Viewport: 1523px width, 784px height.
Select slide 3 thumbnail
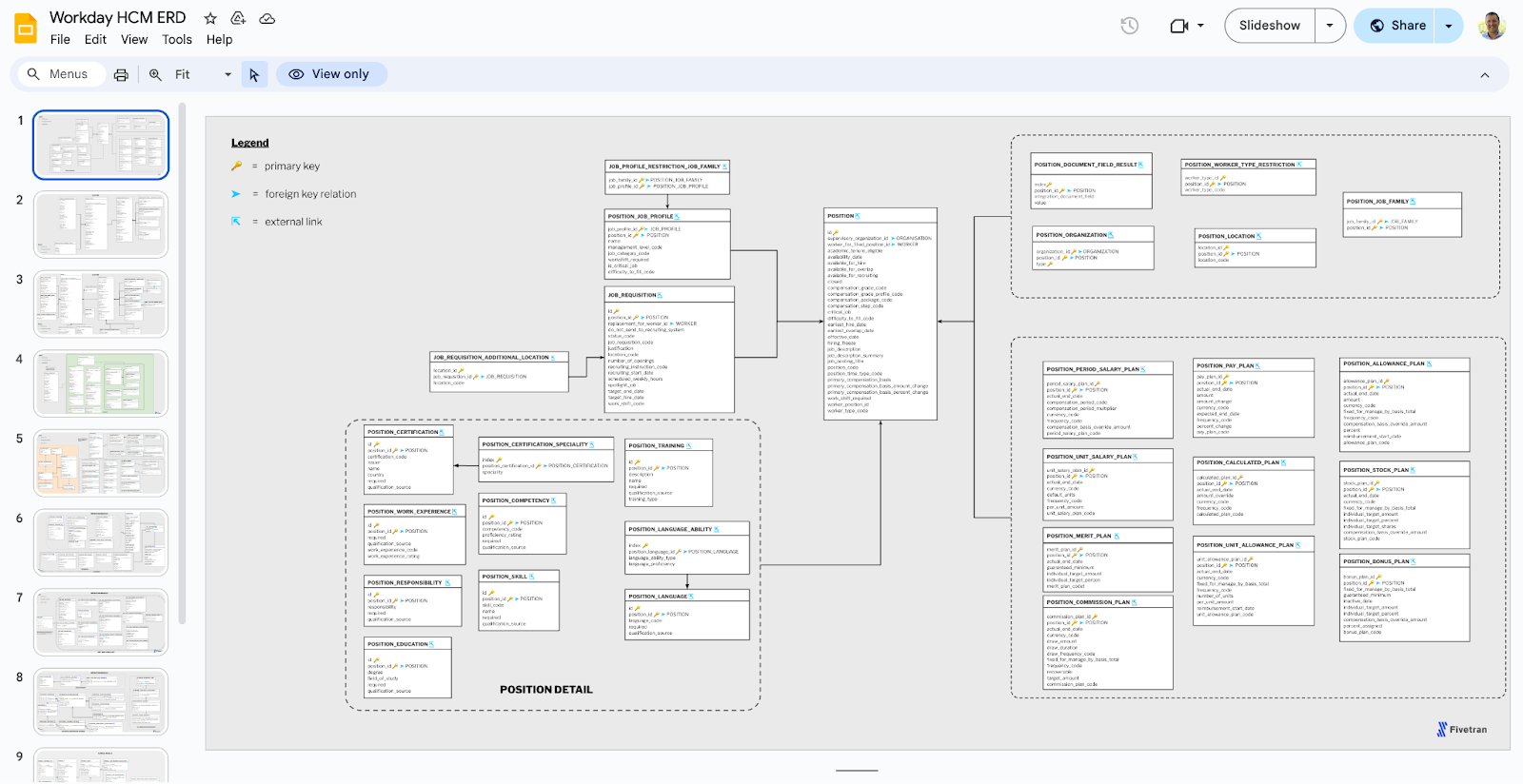(101, 304)
